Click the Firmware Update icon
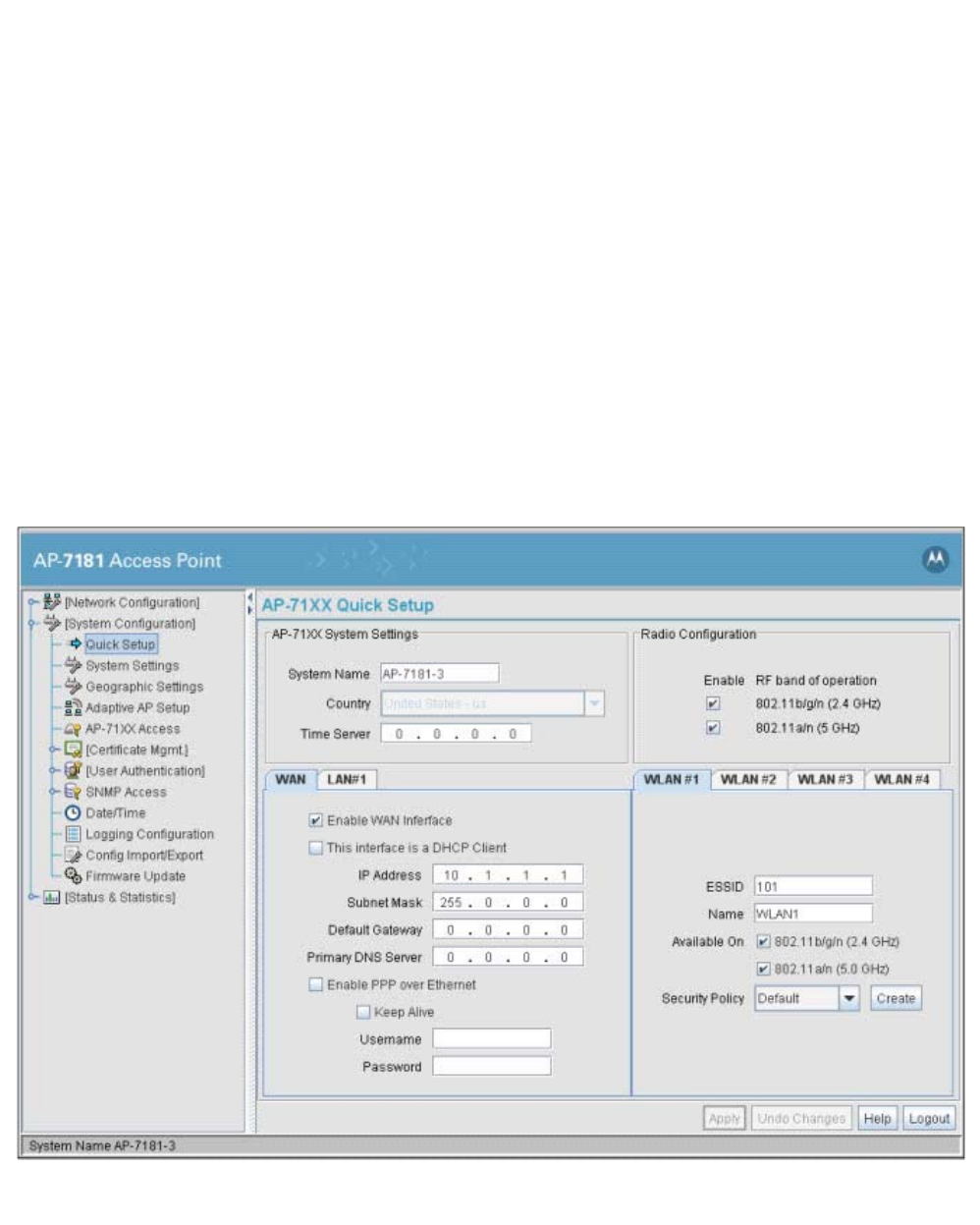Screen dimensions: 980x1225 pos(73,875)
